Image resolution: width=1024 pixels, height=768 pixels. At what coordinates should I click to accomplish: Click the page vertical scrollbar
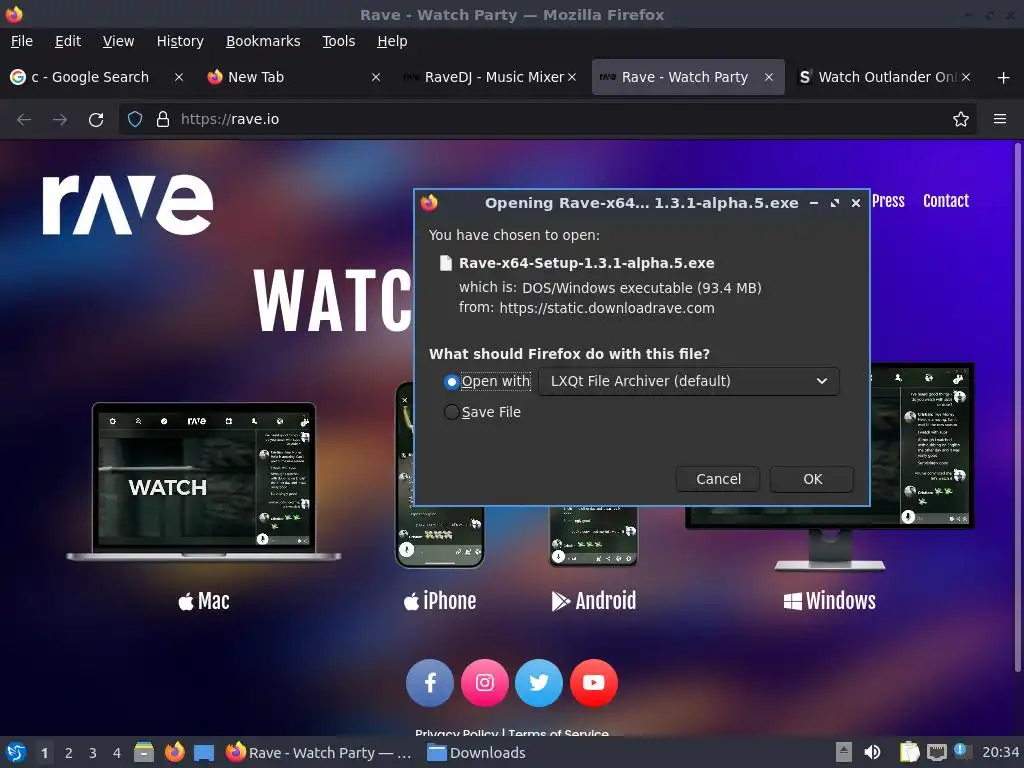[1017, 408]
